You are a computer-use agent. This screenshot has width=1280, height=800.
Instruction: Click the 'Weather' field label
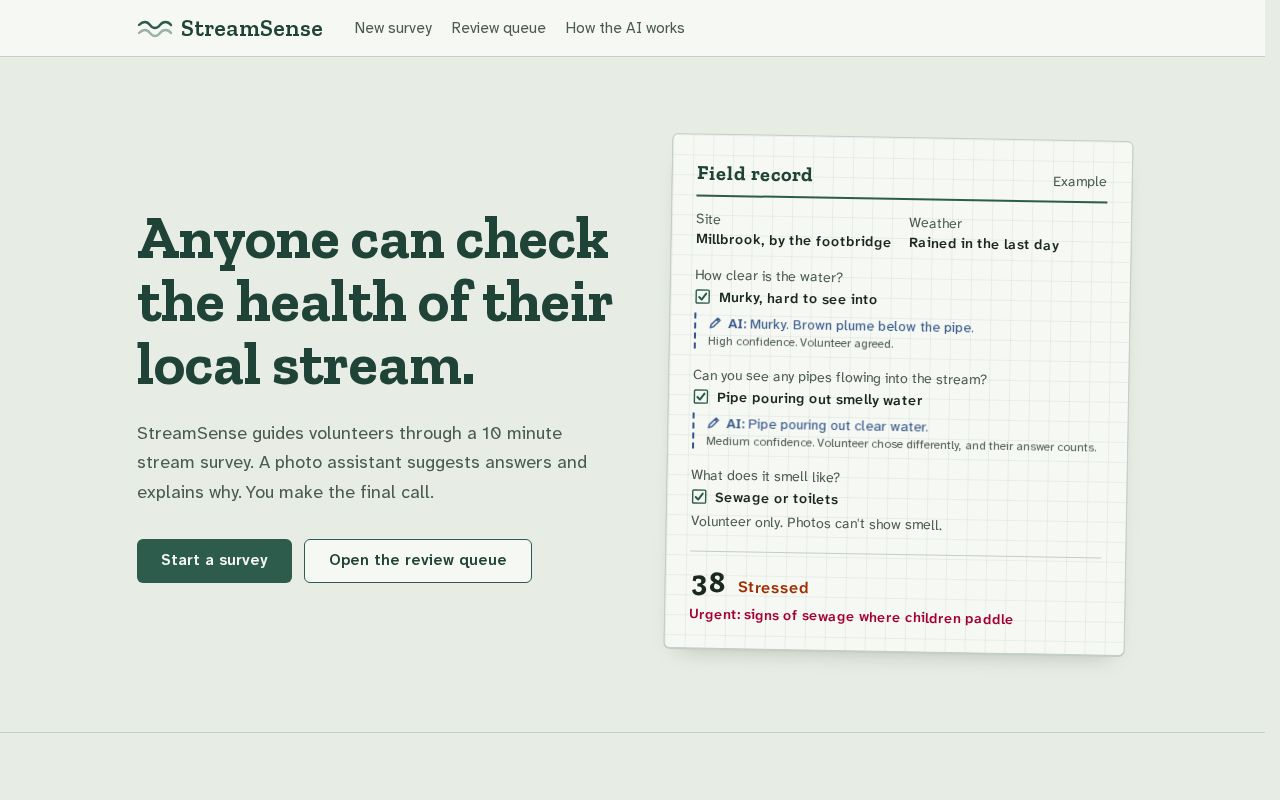pos(935,223)
